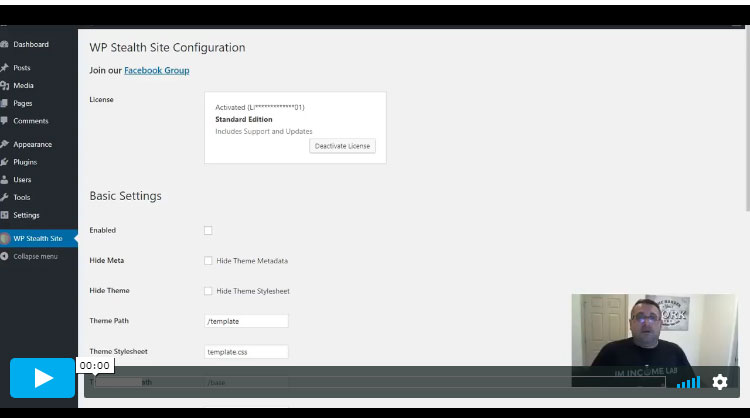
Task: Check the Hide Theme Stylesheet checkbox
Action: point(208,291)
